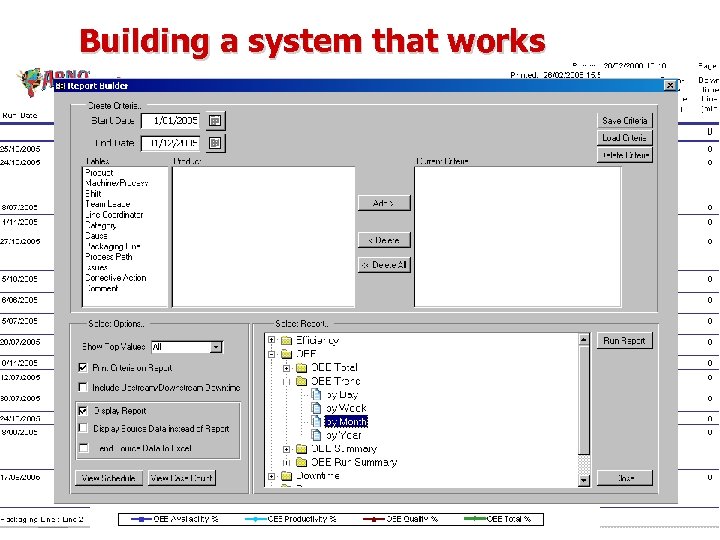Expand the OEE Summary tree node

[287, 449]
